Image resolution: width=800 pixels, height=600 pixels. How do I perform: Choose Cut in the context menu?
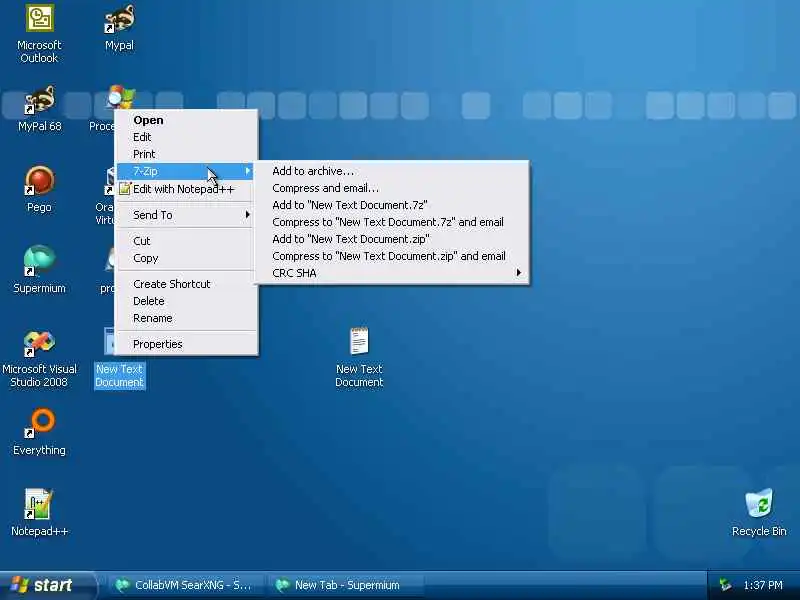pos(187,241)
